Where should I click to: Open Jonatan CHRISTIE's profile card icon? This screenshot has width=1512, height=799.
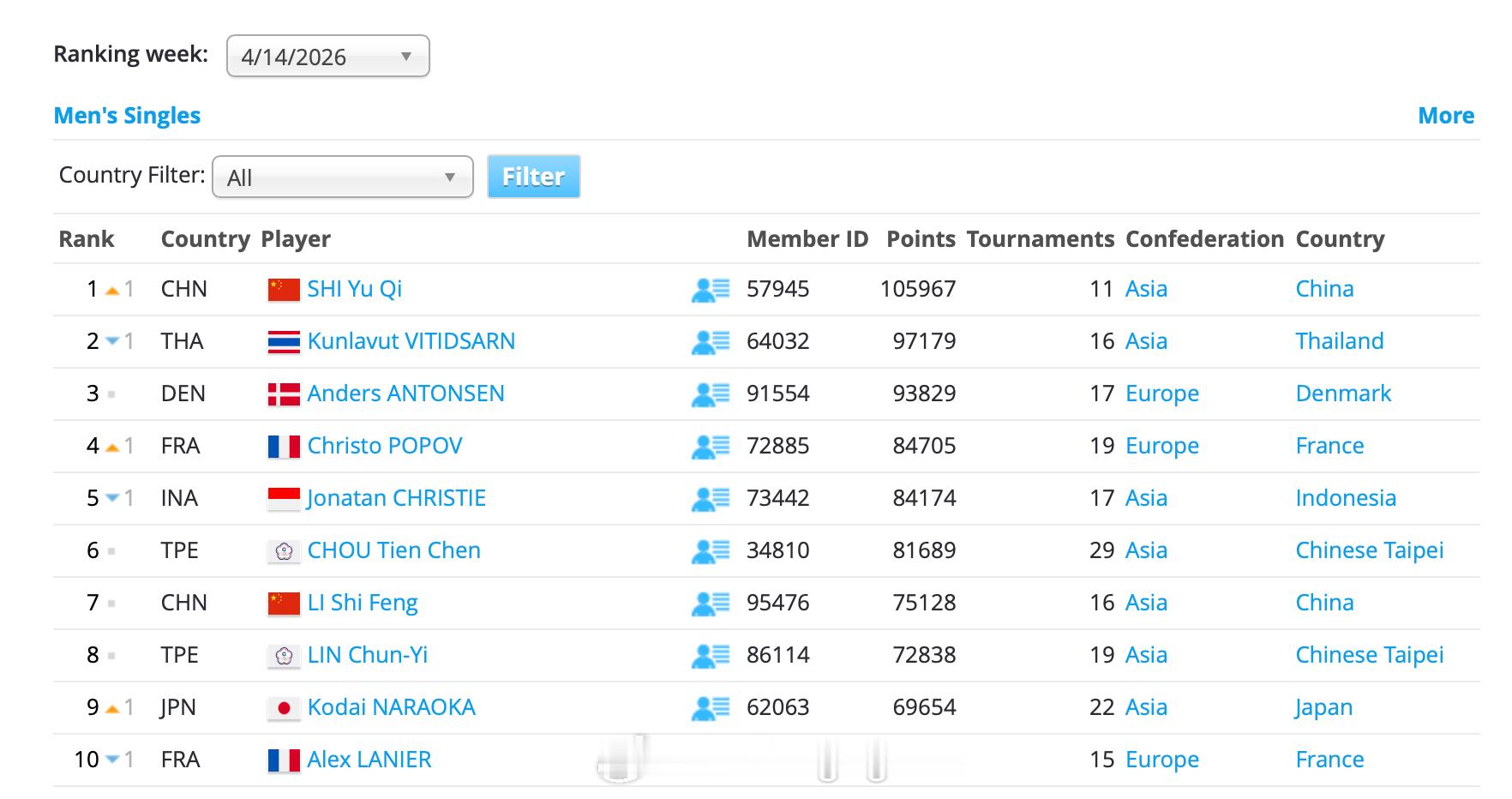[711, 499]
